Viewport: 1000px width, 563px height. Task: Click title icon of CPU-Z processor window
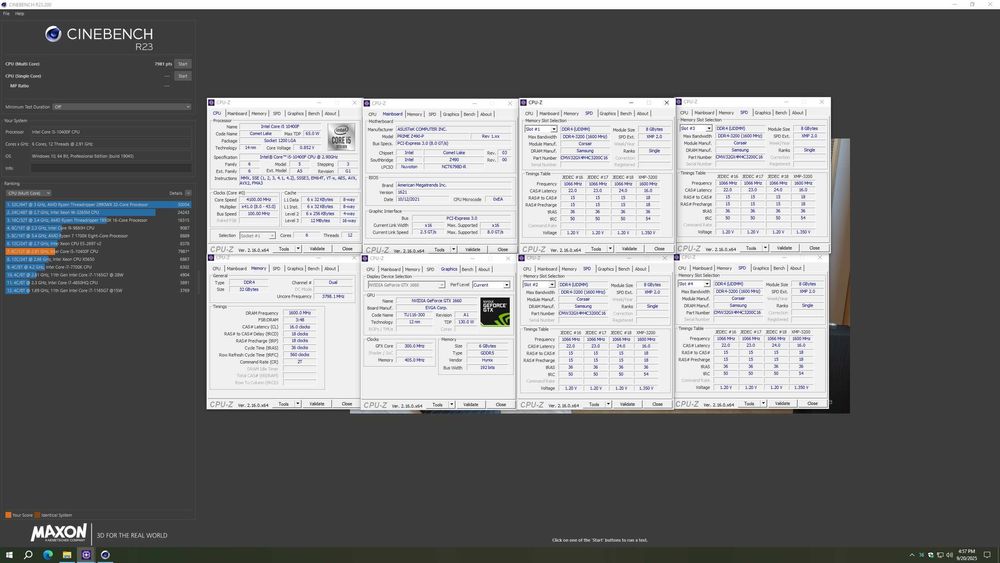[211, 103]
